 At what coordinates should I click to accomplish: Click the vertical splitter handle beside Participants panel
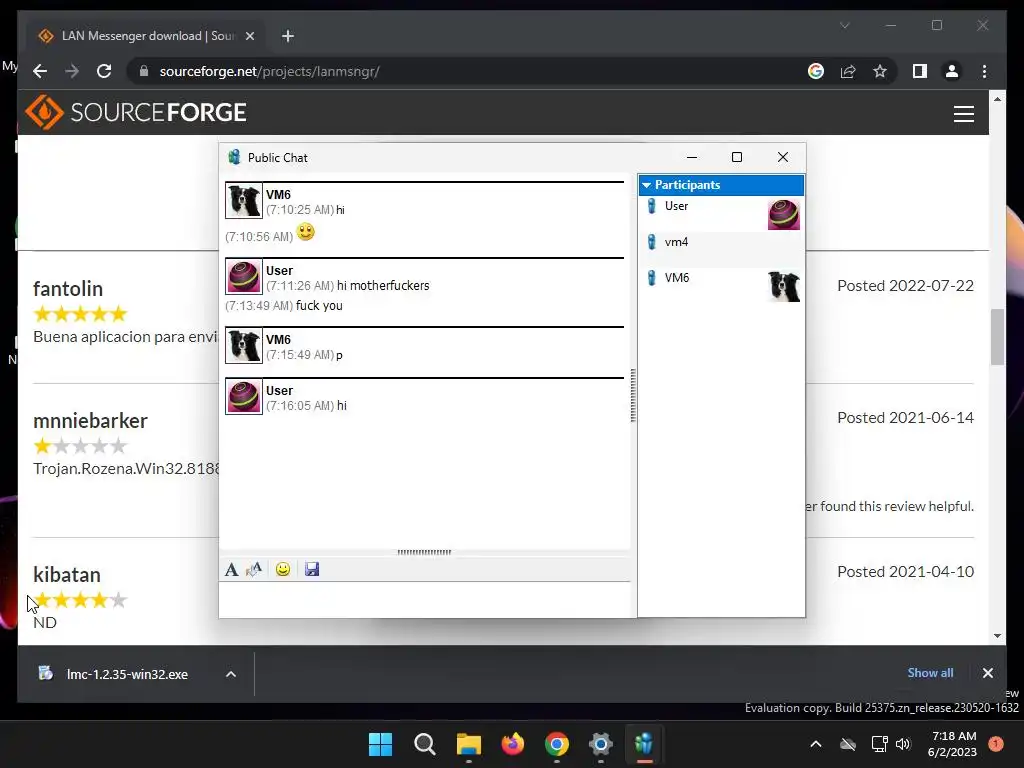point(633,395)
